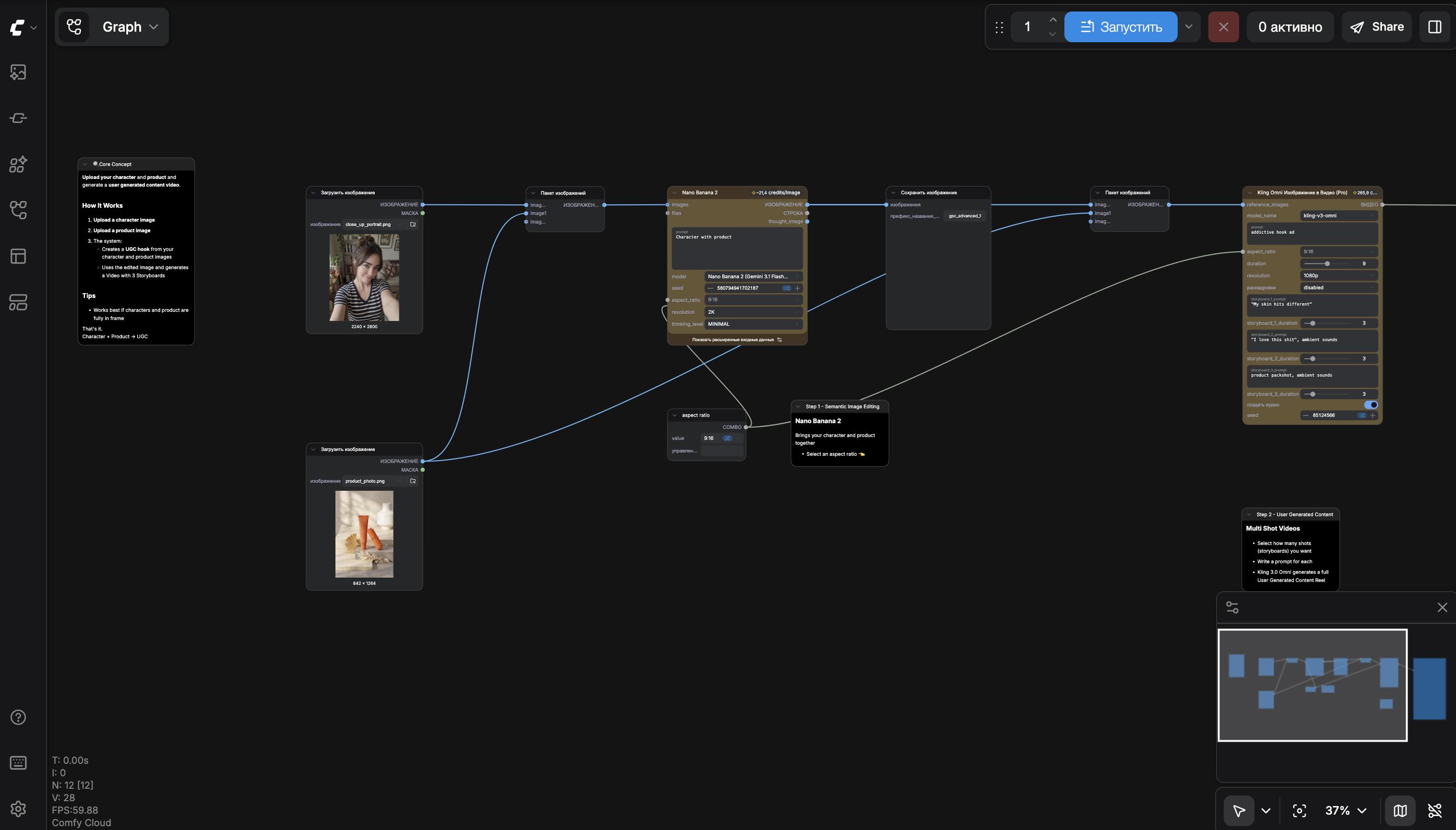Open the kling-v3-omni model_name dropdown

(x=1338, y=215)
